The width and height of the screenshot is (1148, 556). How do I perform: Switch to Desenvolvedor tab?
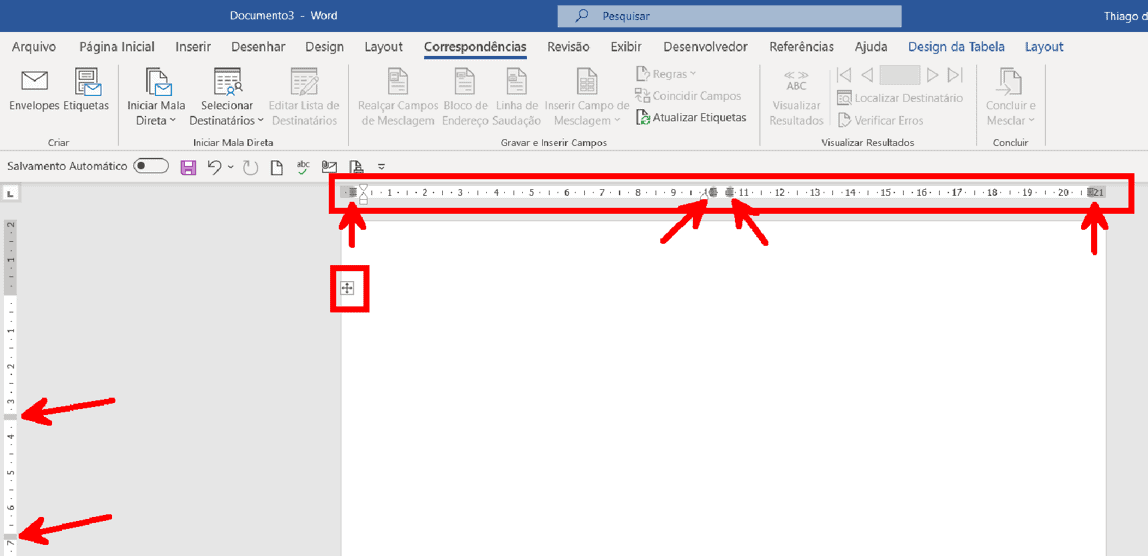pos(706,47)
